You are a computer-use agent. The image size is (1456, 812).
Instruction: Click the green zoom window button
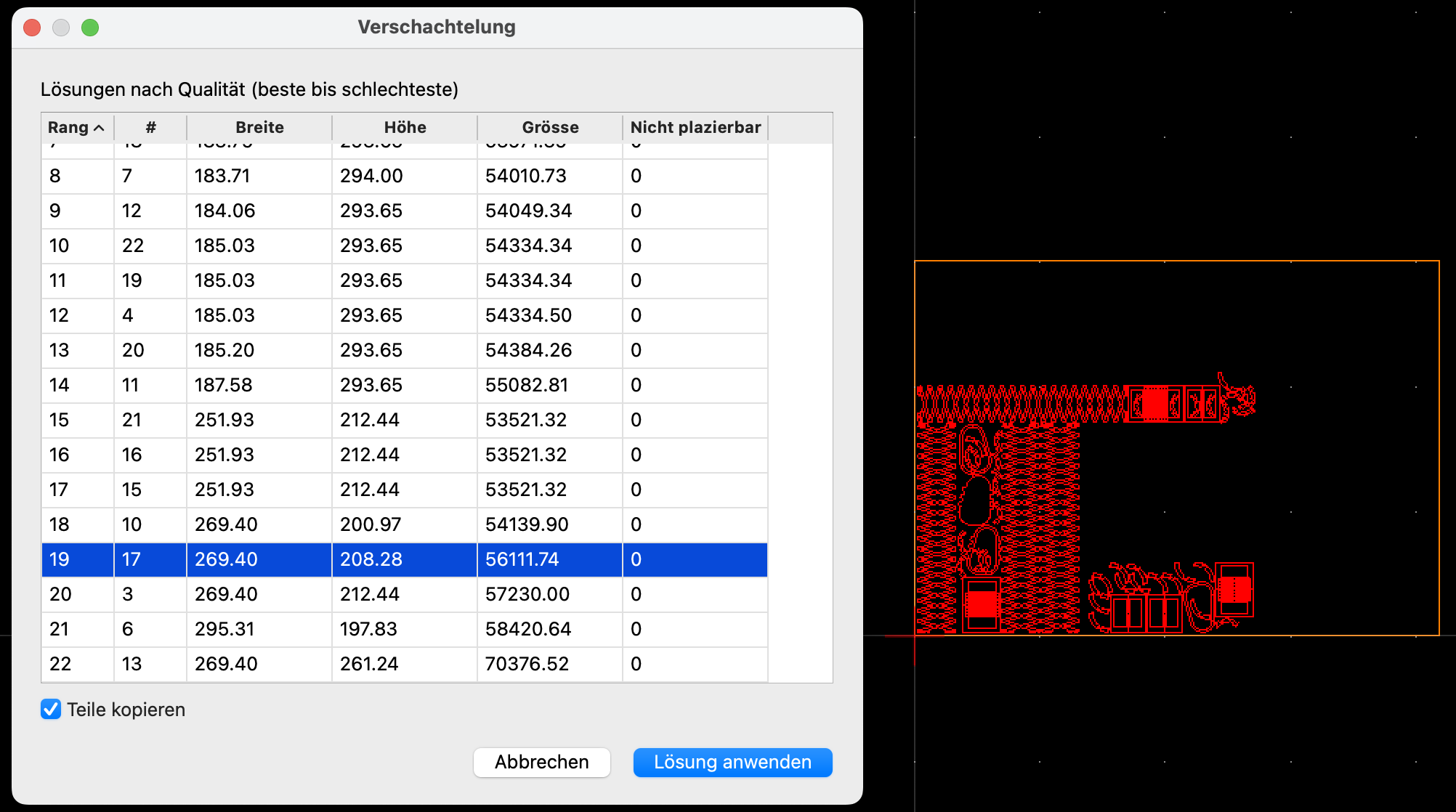(x=90, y=28)
